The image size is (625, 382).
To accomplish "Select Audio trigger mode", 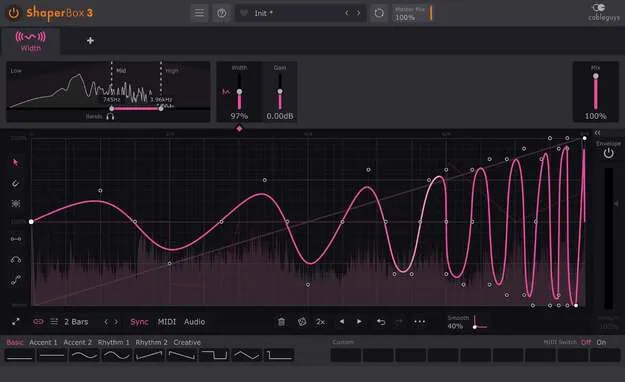I will point(195,322).
